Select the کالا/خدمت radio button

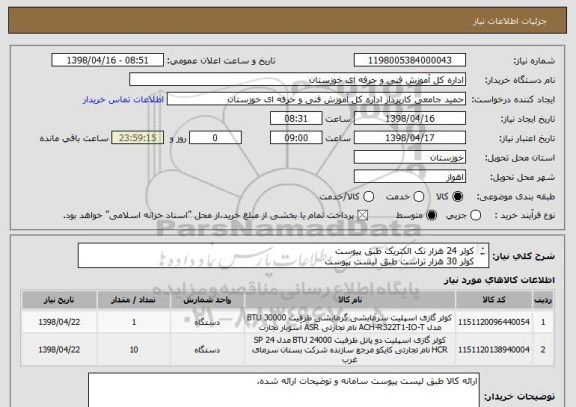tap(368, 197)
